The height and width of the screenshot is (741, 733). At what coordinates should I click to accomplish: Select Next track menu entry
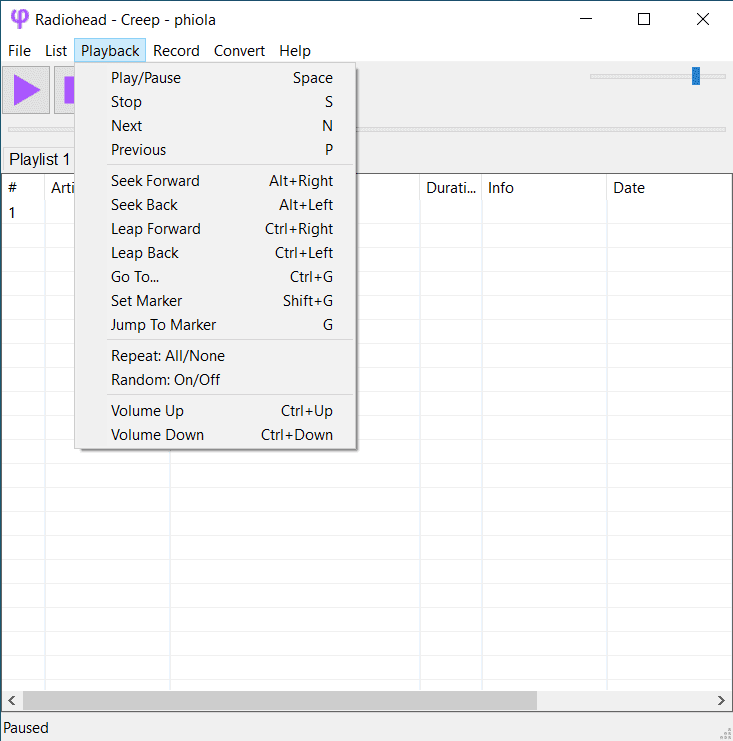(x=216, y=126)
